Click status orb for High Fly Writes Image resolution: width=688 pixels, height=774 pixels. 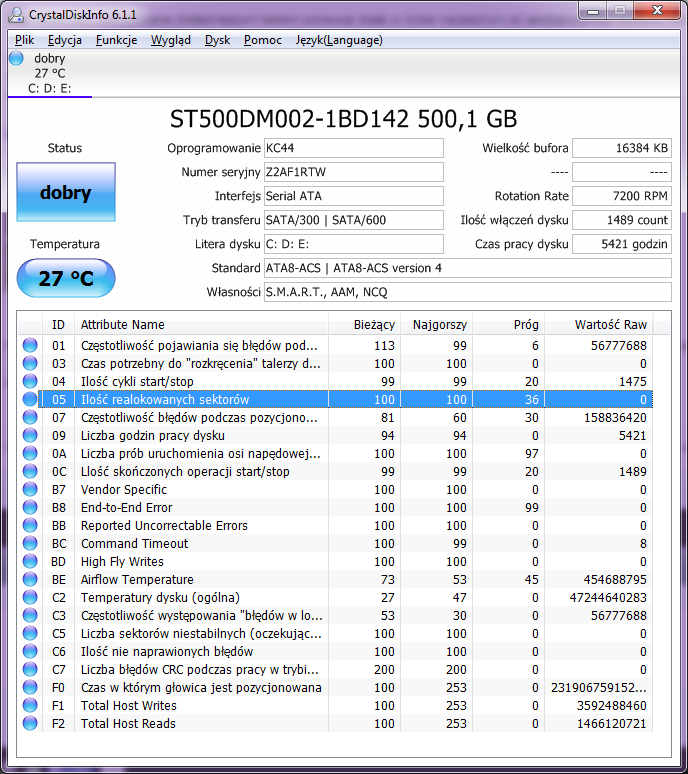pos(30,561)
